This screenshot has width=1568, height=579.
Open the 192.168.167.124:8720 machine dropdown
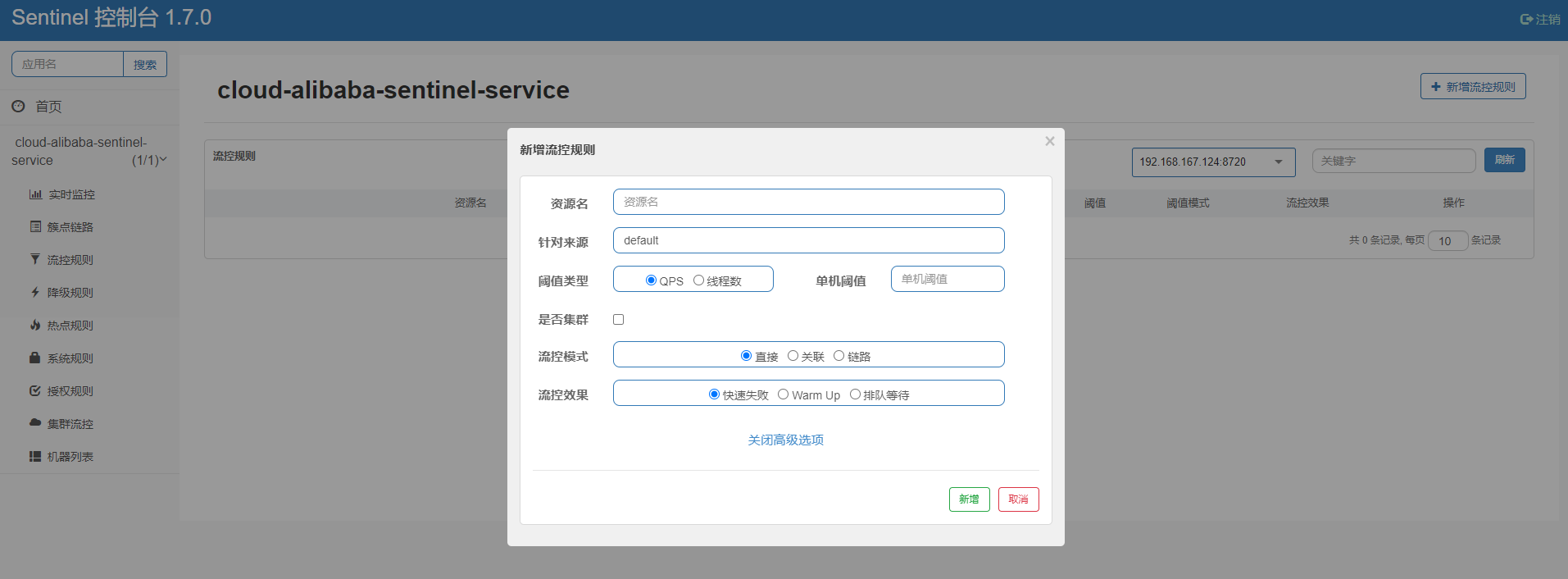coord(1213,162)
